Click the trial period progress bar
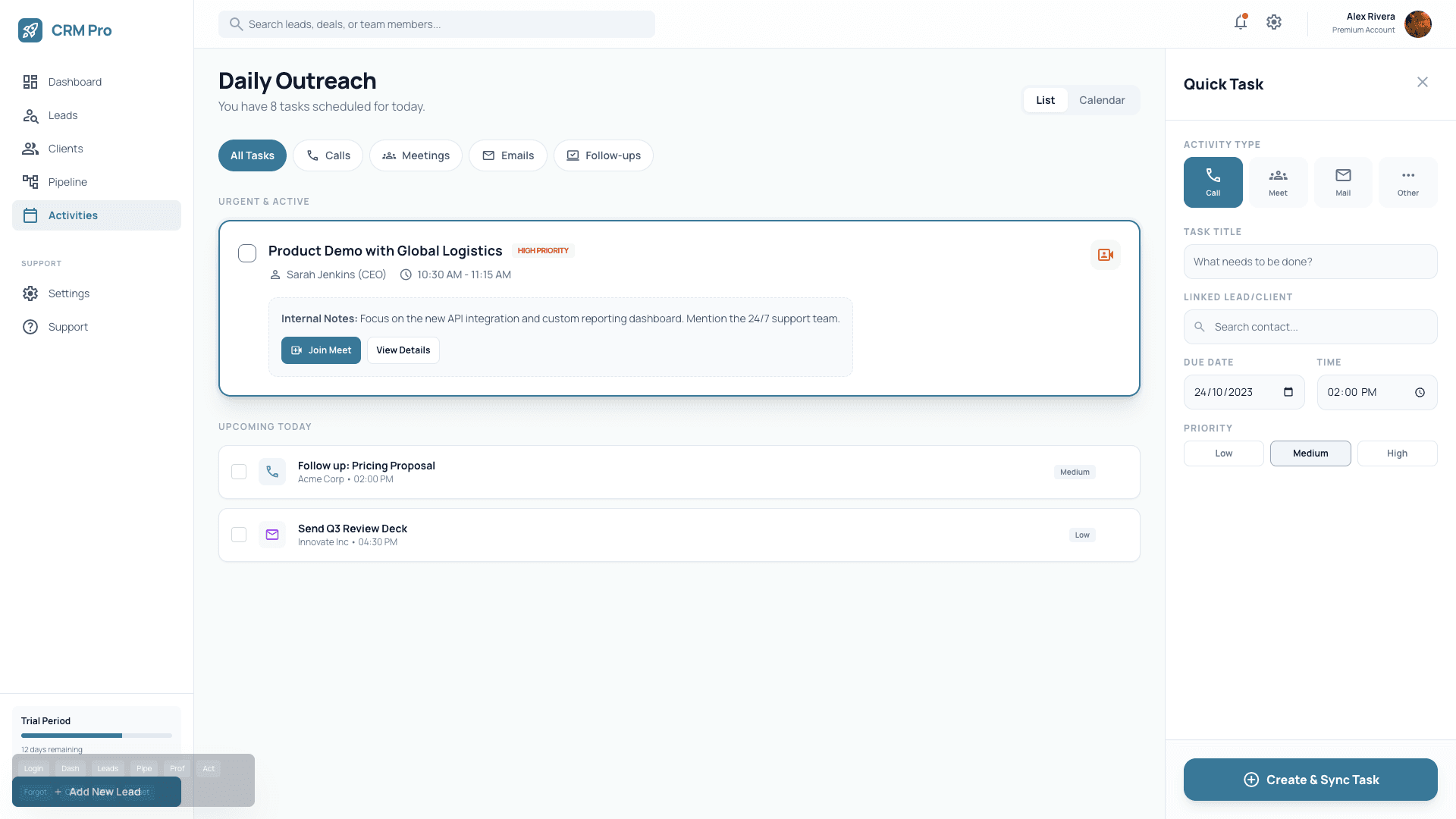 [x=96, y=735]
